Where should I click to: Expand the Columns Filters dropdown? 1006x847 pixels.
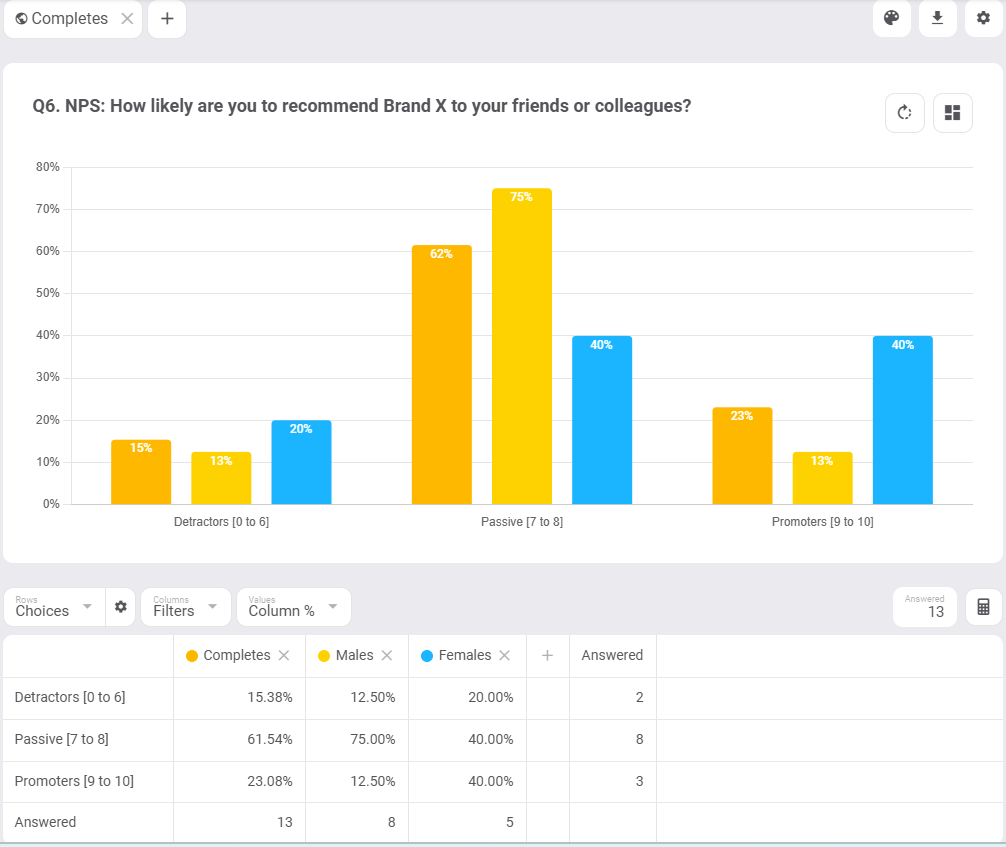[185, 606]
